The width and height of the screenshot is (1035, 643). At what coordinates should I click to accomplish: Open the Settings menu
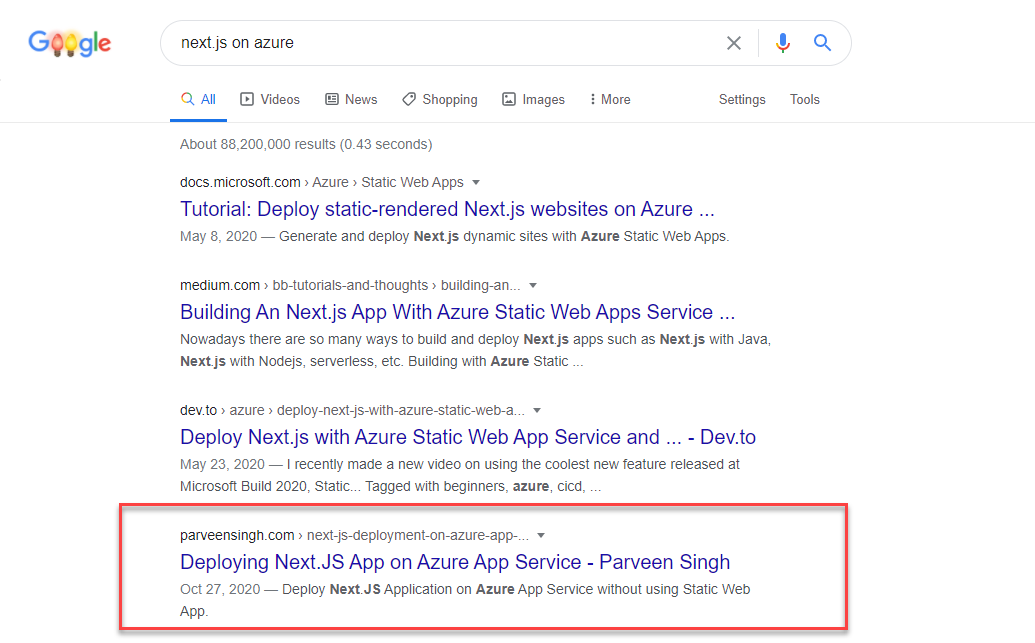tap(742, 99)
